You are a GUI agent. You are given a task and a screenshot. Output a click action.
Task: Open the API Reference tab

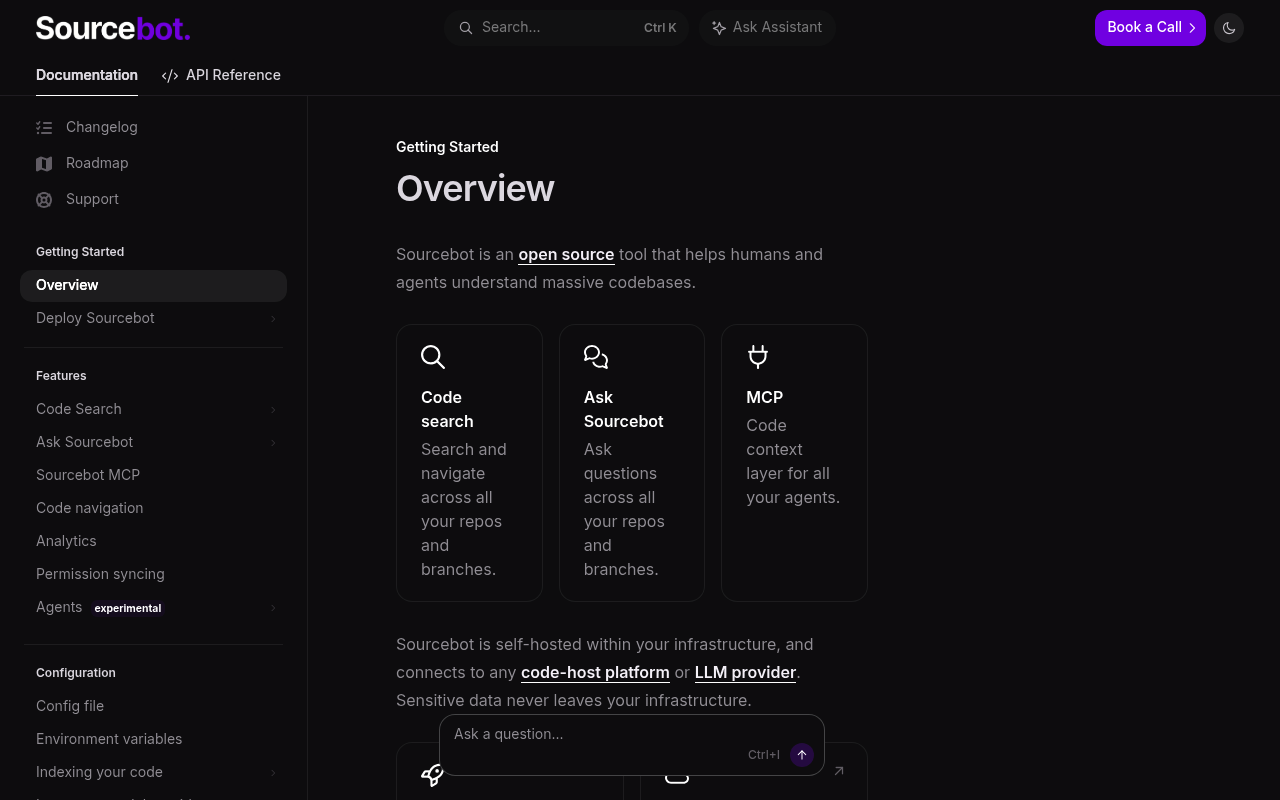221,75
